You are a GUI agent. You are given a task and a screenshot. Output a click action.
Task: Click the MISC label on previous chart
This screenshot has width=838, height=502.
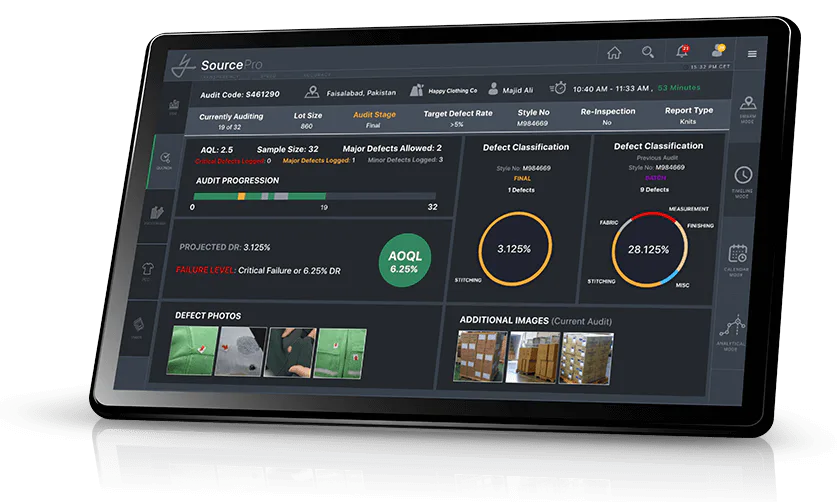682,285
